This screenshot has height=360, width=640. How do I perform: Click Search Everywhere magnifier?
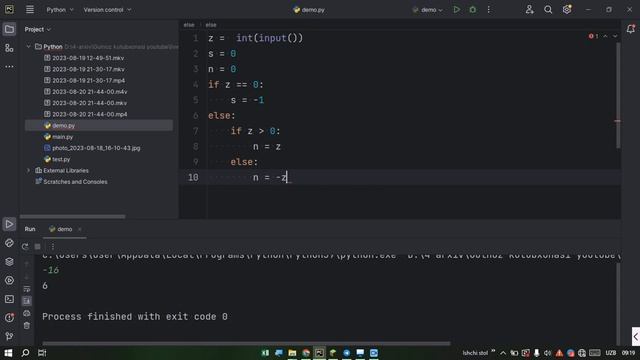click(548, 9)
